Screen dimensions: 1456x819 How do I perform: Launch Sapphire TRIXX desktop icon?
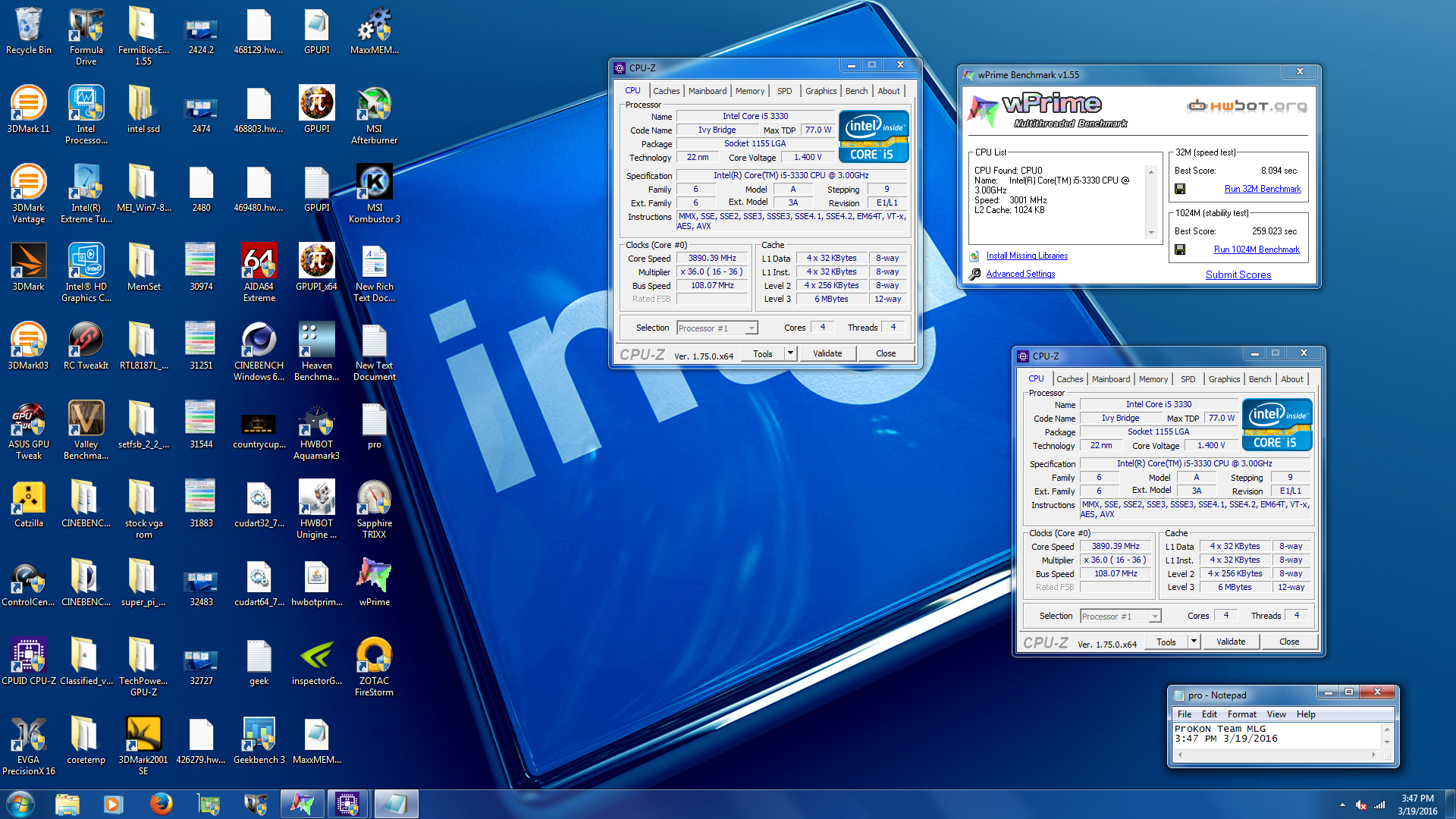[374, 510]
